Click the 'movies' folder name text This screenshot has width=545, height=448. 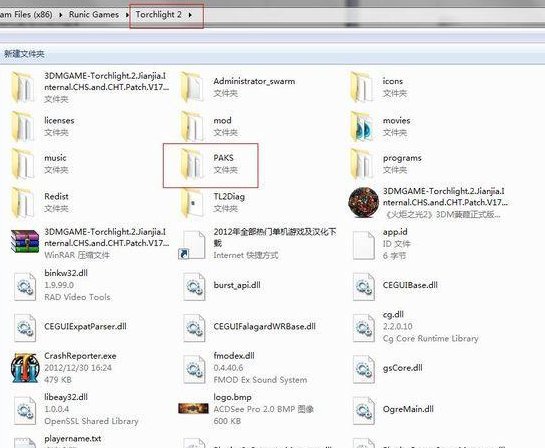pos(397,121)
